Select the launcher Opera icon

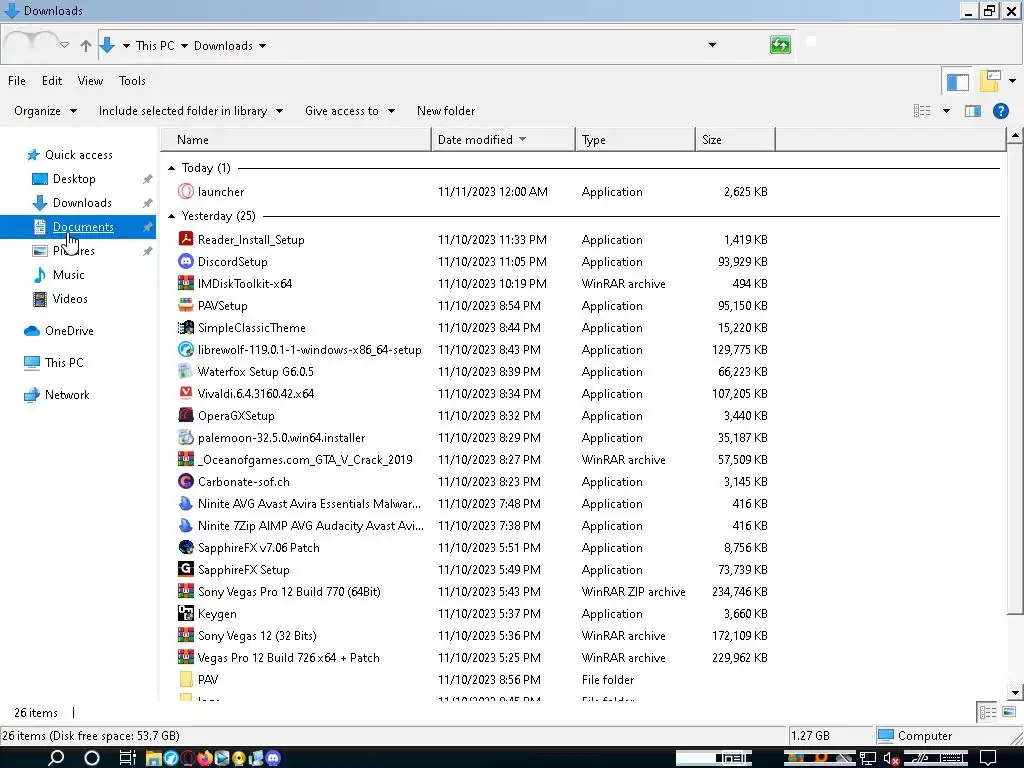click(186, 191)
